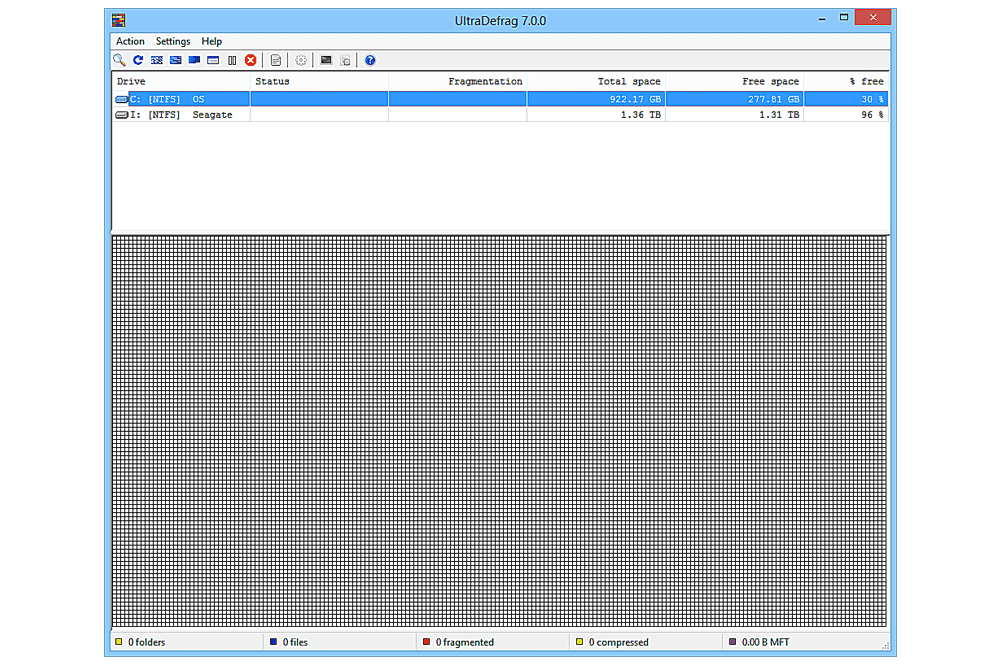Pause the current job
Viewport: 1002px width, 668px height.
232,61
